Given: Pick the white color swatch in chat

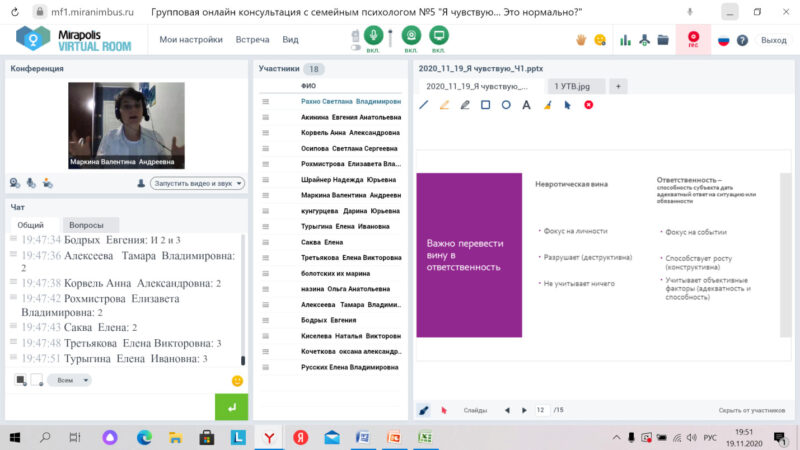Looking at the screenshot, I should [36, 380].
